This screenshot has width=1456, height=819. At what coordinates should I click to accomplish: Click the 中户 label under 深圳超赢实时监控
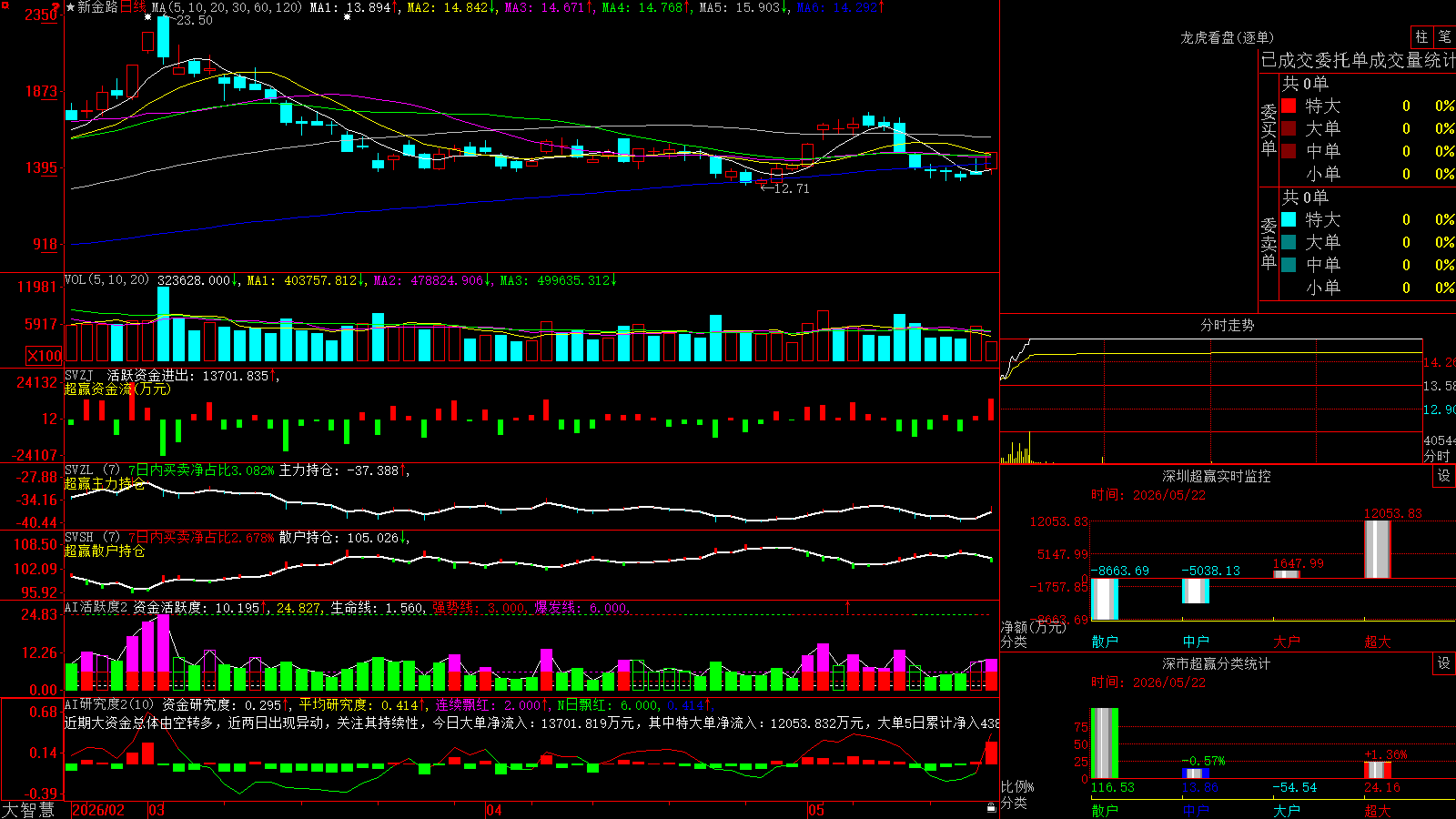(x=1196, y=642)
